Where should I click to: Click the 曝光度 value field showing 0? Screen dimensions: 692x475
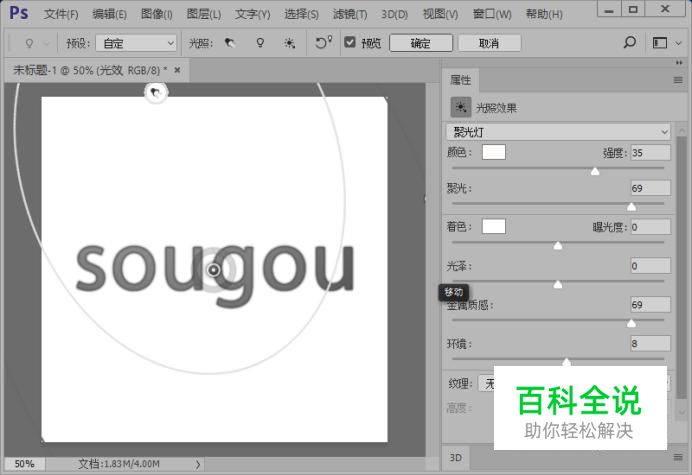[651, 227]
